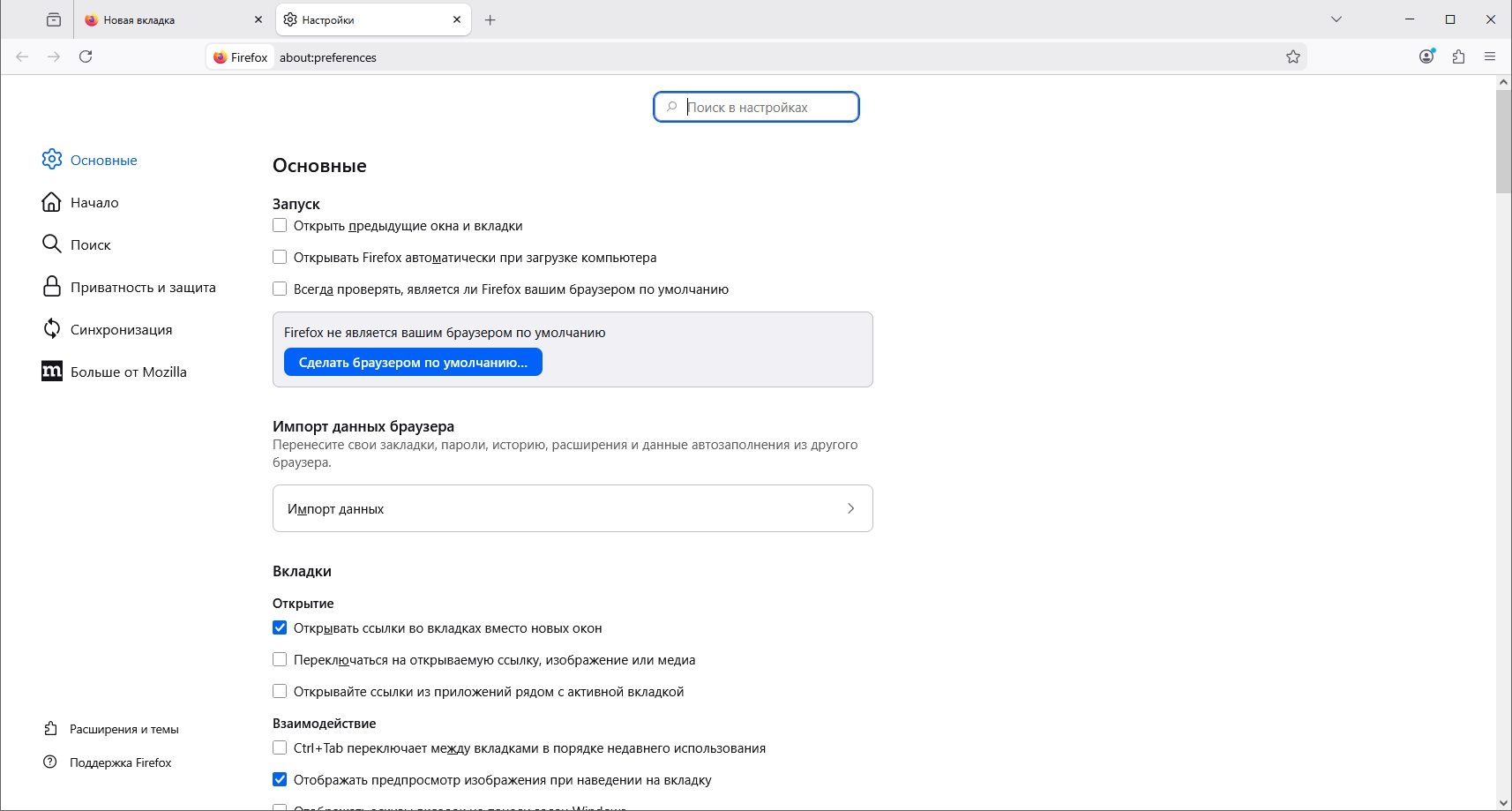Switch to the Новая вкладка tab

168,19
